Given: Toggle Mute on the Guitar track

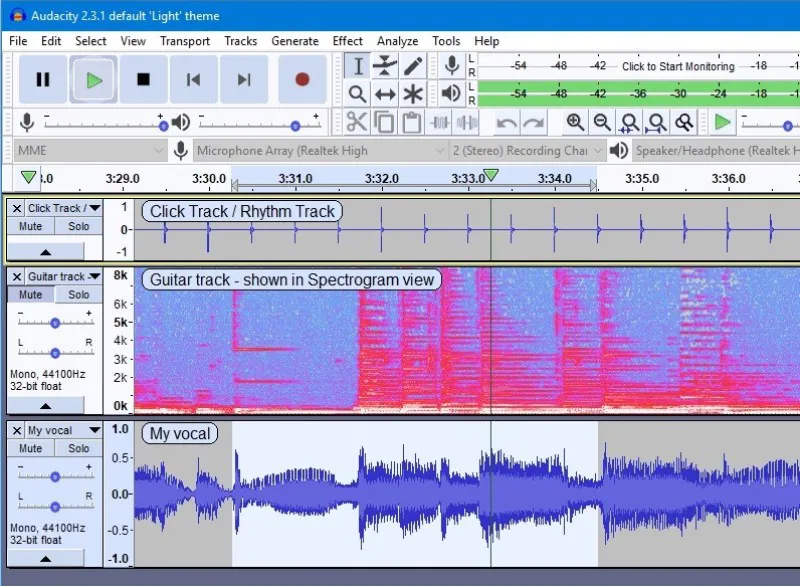Looking at the screenshot, I should point(31,294).
